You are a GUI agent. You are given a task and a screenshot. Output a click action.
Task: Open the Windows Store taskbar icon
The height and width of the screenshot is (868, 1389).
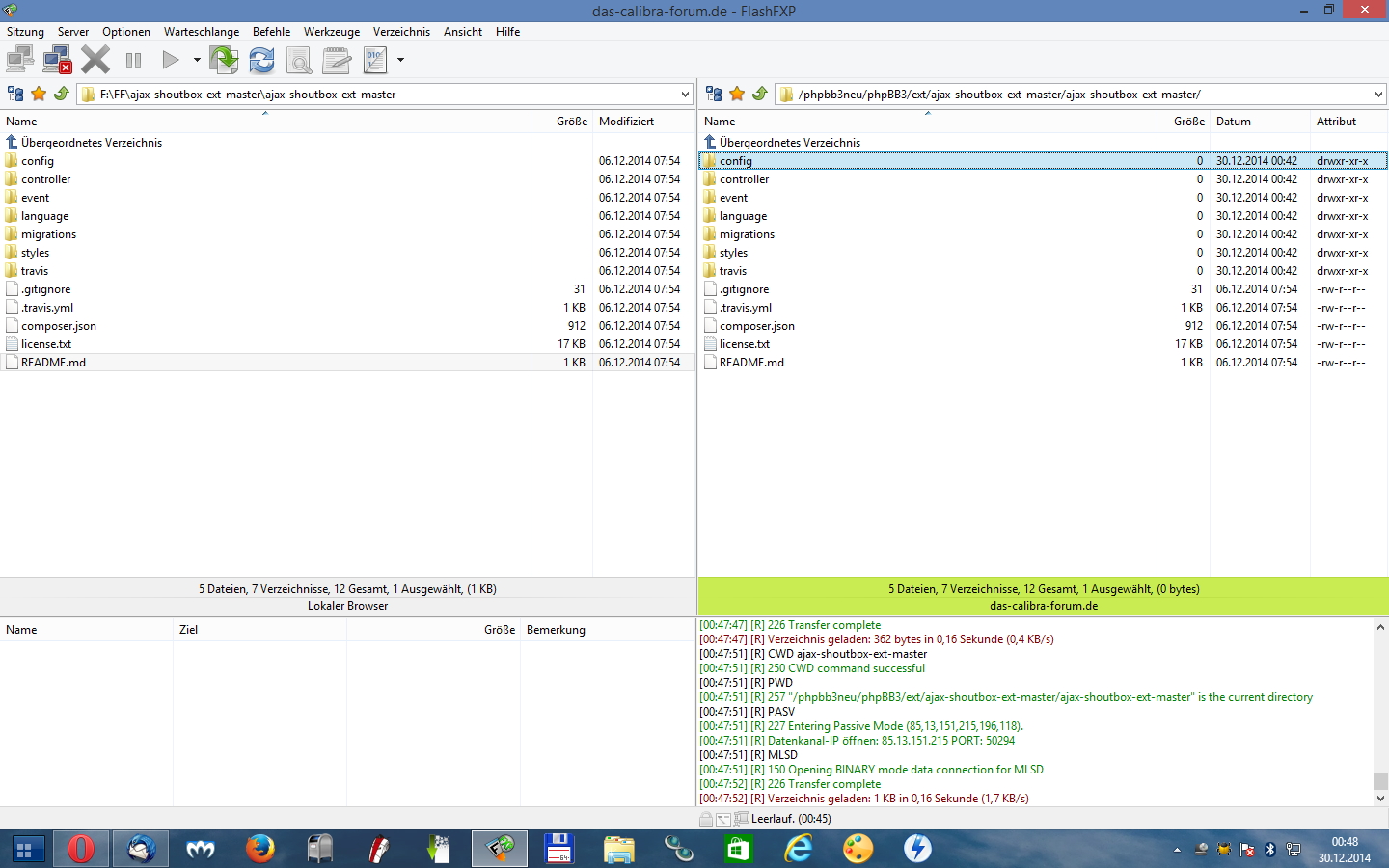pos(739,849)
